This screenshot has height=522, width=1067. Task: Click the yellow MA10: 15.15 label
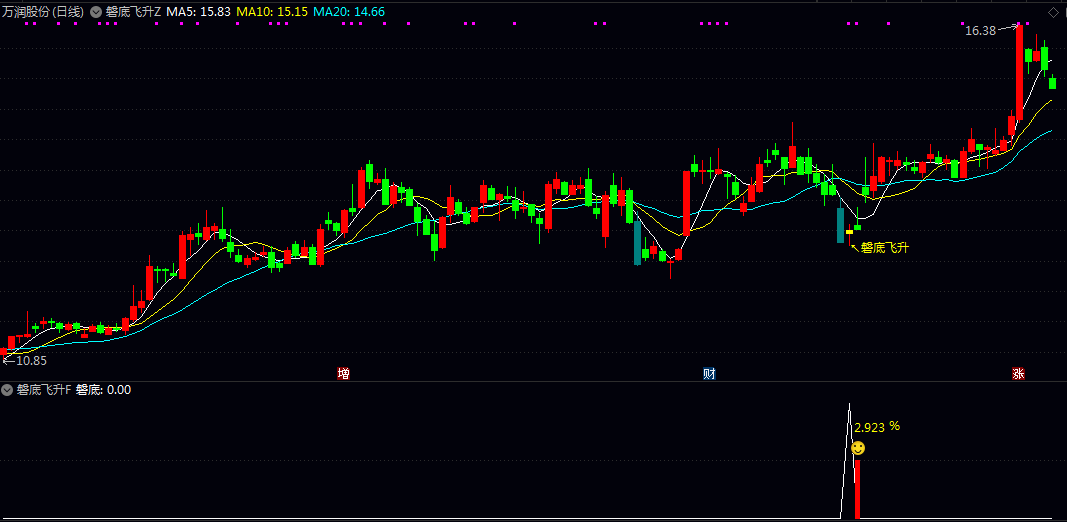(271, 11)
